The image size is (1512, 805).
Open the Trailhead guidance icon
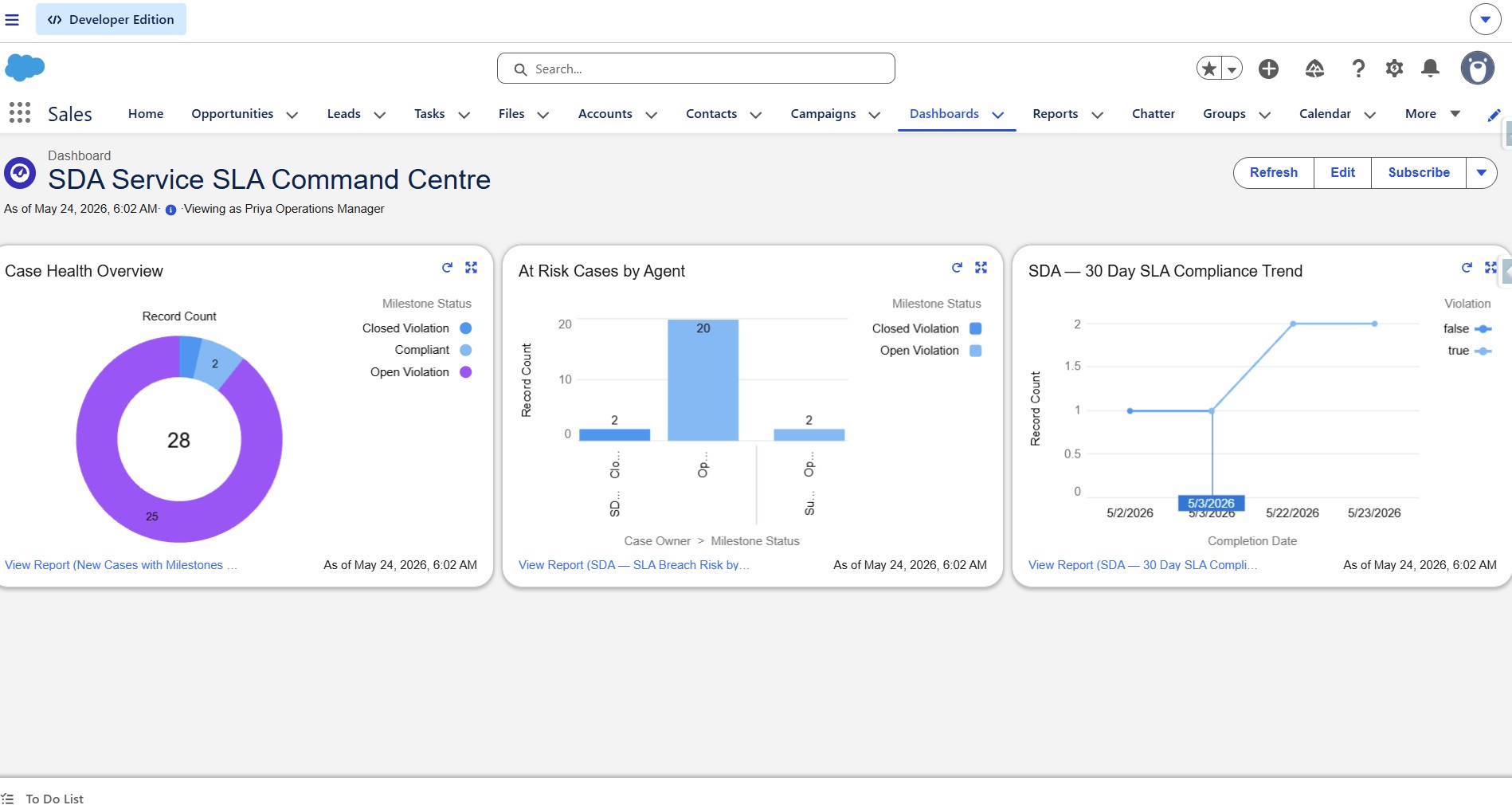pos(1314,69)
